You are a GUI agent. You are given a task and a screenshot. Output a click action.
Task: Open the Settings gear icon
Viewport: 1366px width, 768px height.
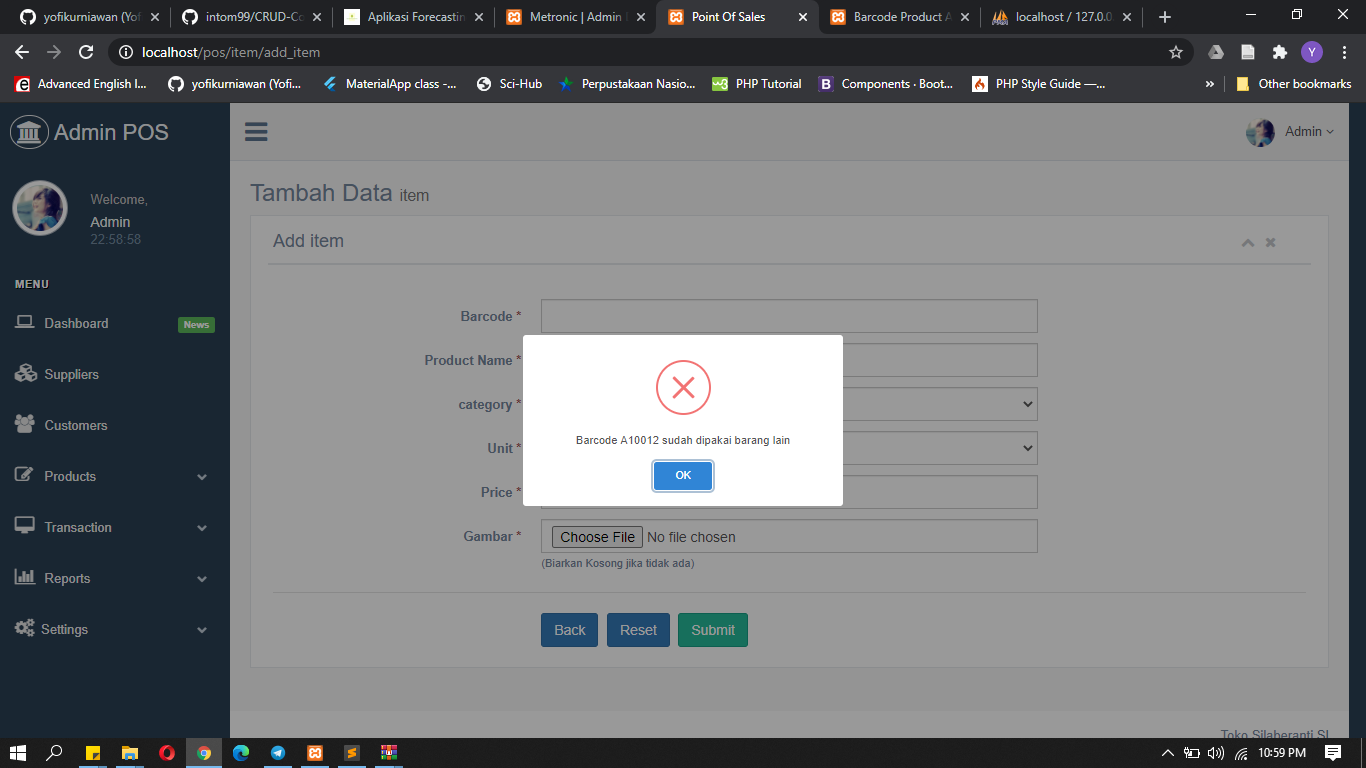coord(26,628)
